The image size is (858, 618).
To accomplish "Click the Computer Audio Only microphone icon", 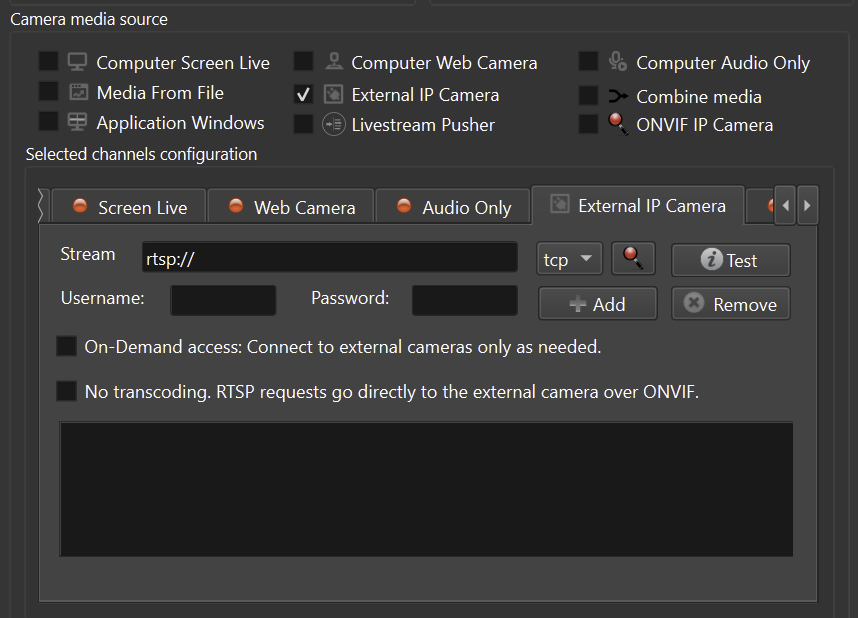I will (618, 62).
